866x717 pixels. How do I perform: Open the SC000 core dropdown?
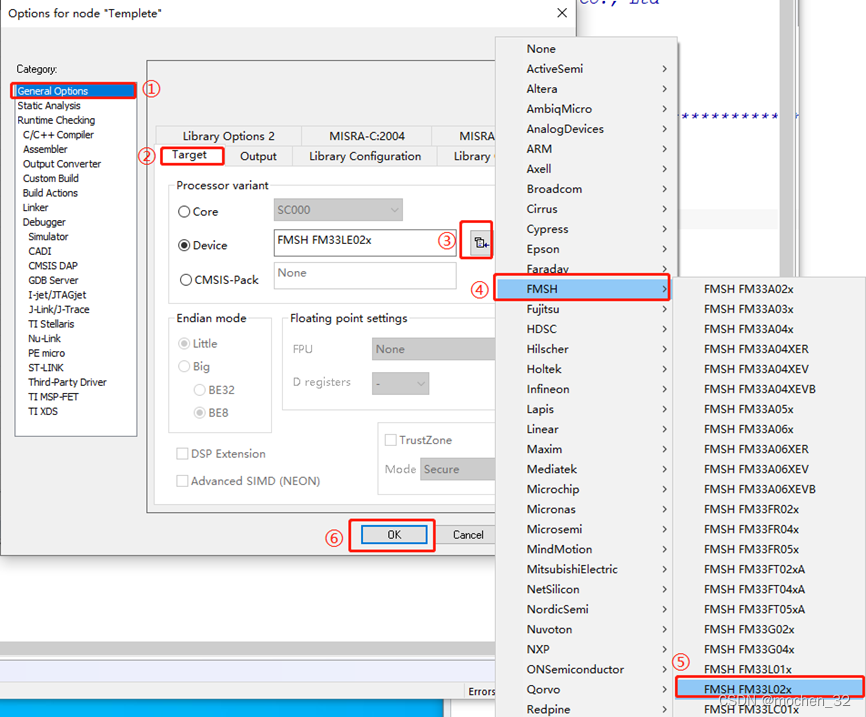338,210
